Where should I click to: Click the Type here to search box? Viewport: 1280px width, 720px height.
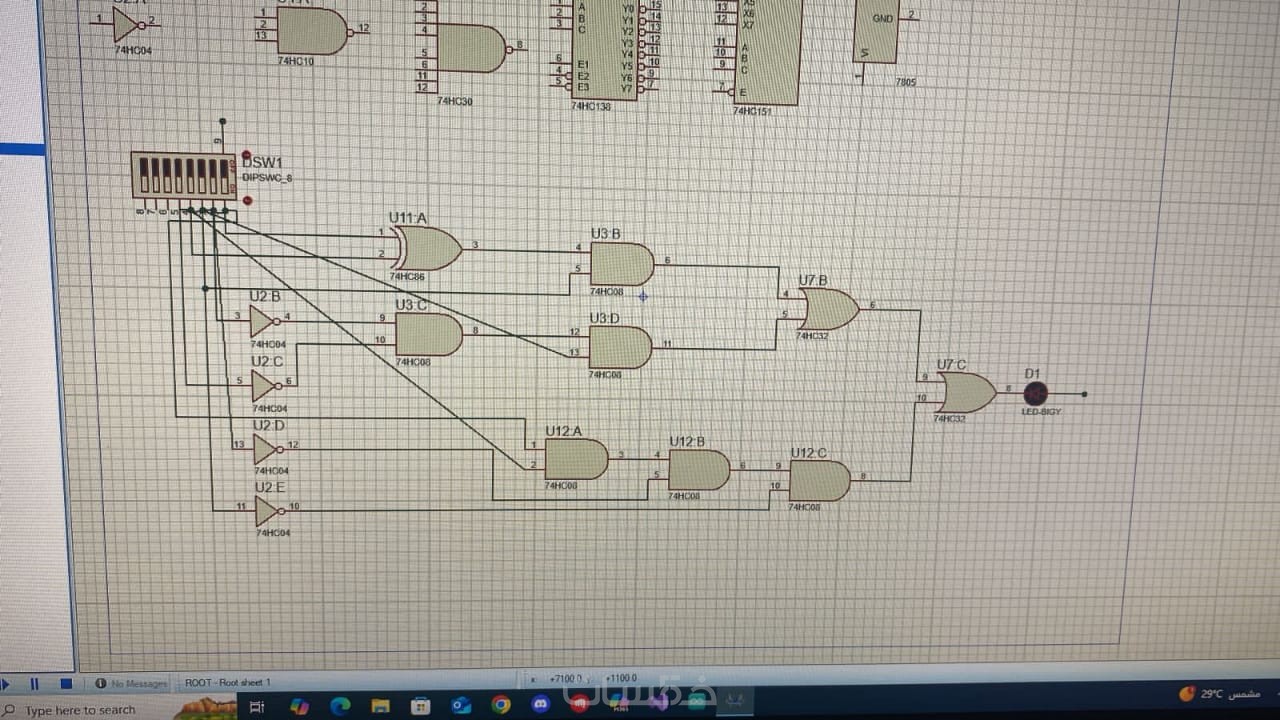(x=80, y=710)
